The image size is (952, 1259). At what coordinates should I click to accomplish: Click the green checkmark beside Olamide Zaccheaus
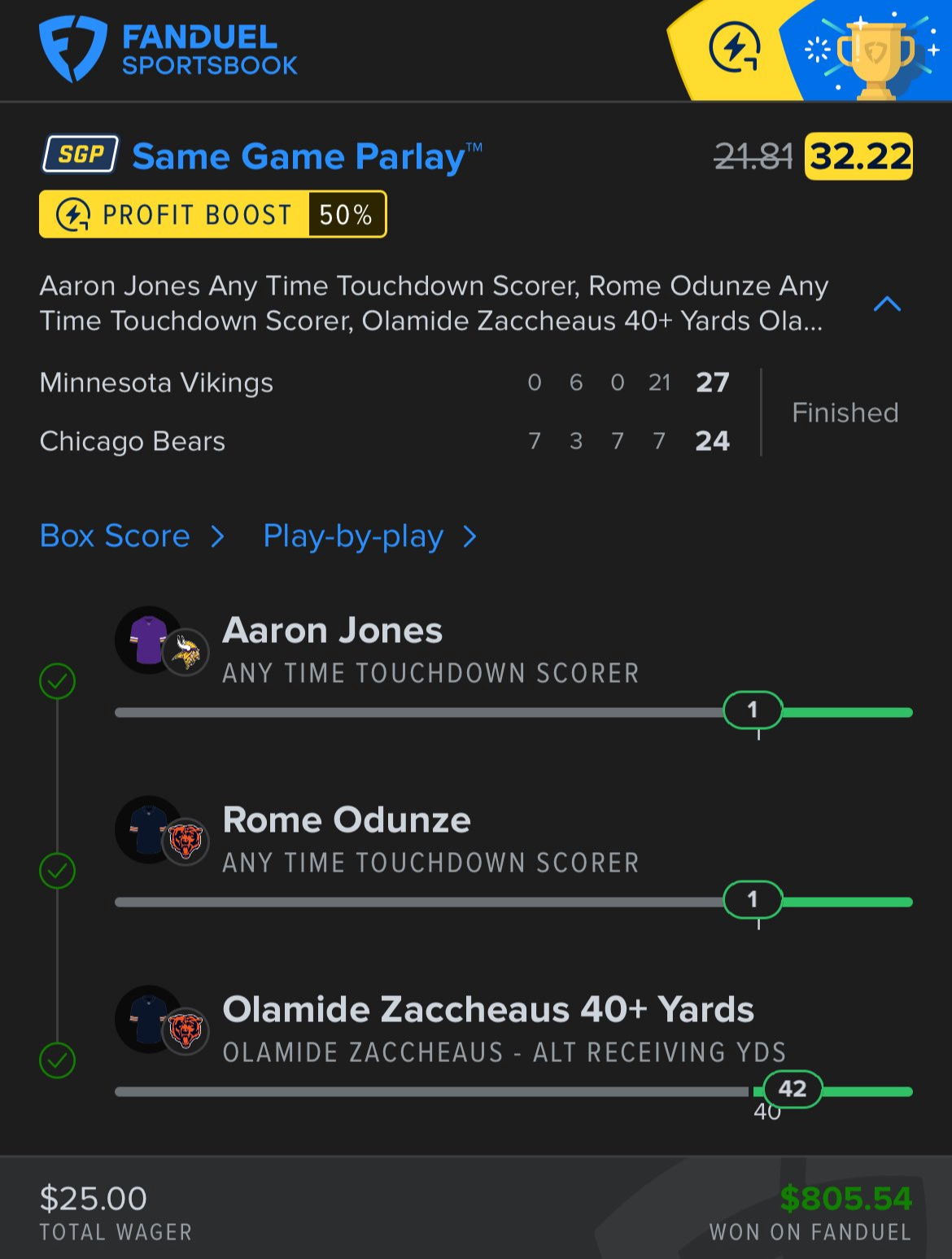click(x=58, y=1060)
